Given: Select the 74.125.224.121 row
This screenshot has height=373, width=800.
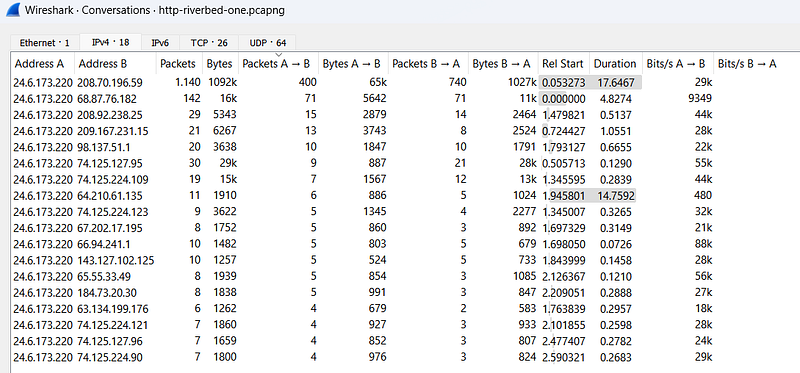Looking at the screenshot, I should (405, 325).
